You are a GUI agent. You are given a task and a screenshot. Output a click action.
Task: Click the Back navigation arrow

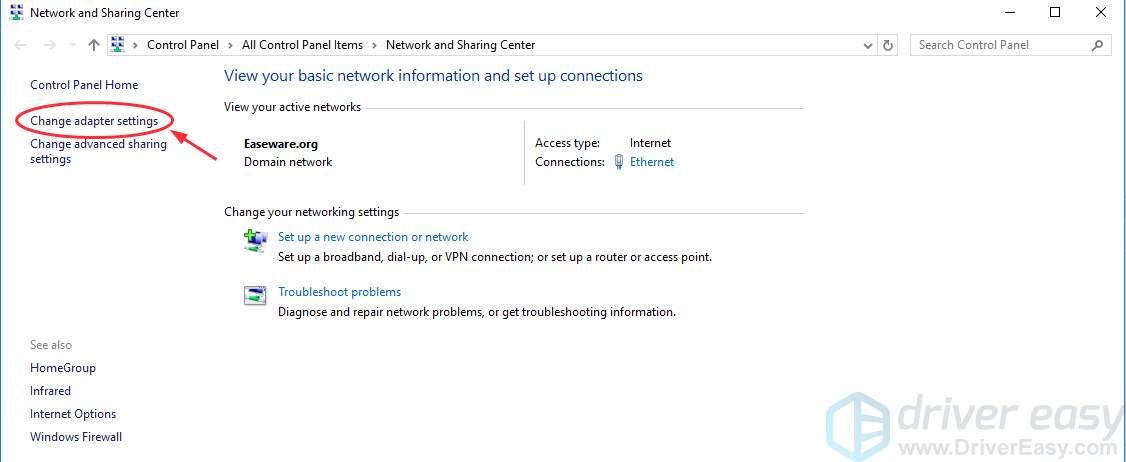click(21, 45)
